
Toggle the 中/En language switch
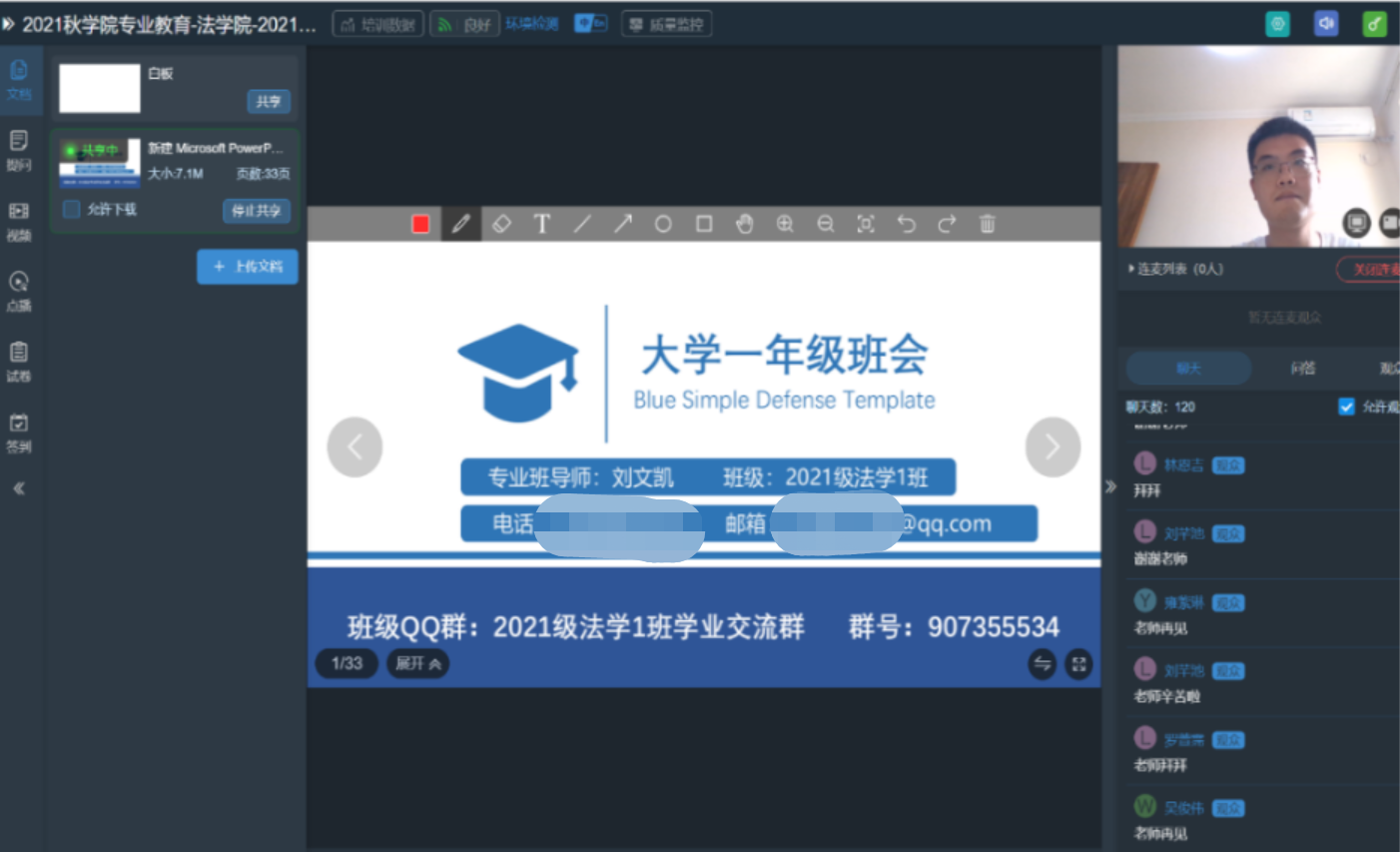[590, 23]
